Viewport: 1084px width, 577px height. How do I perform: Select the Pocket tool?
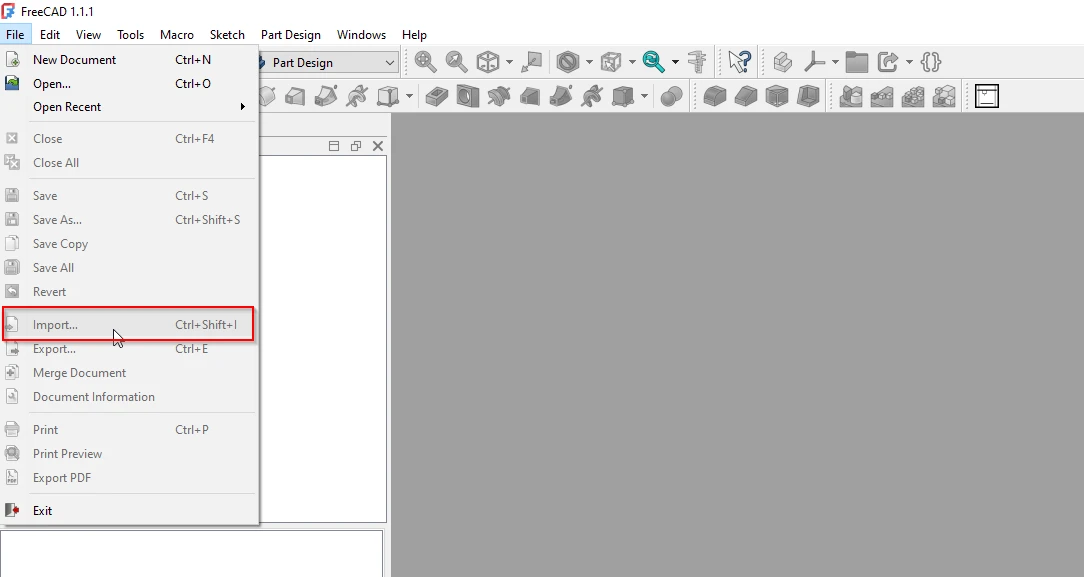[436, 96]
